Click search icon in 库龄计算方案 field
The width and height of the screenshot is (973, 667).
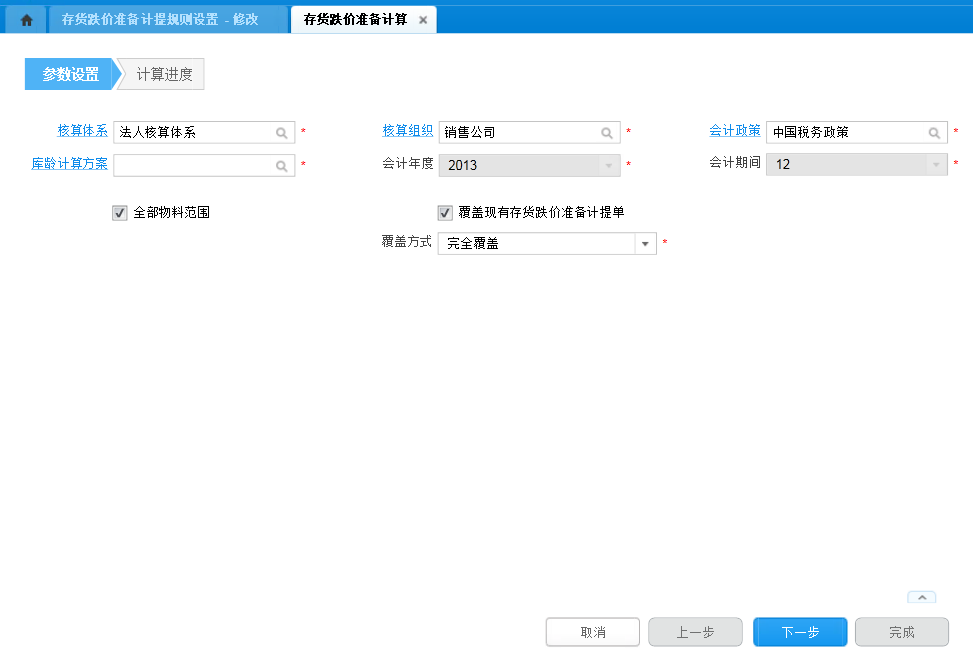282,166
